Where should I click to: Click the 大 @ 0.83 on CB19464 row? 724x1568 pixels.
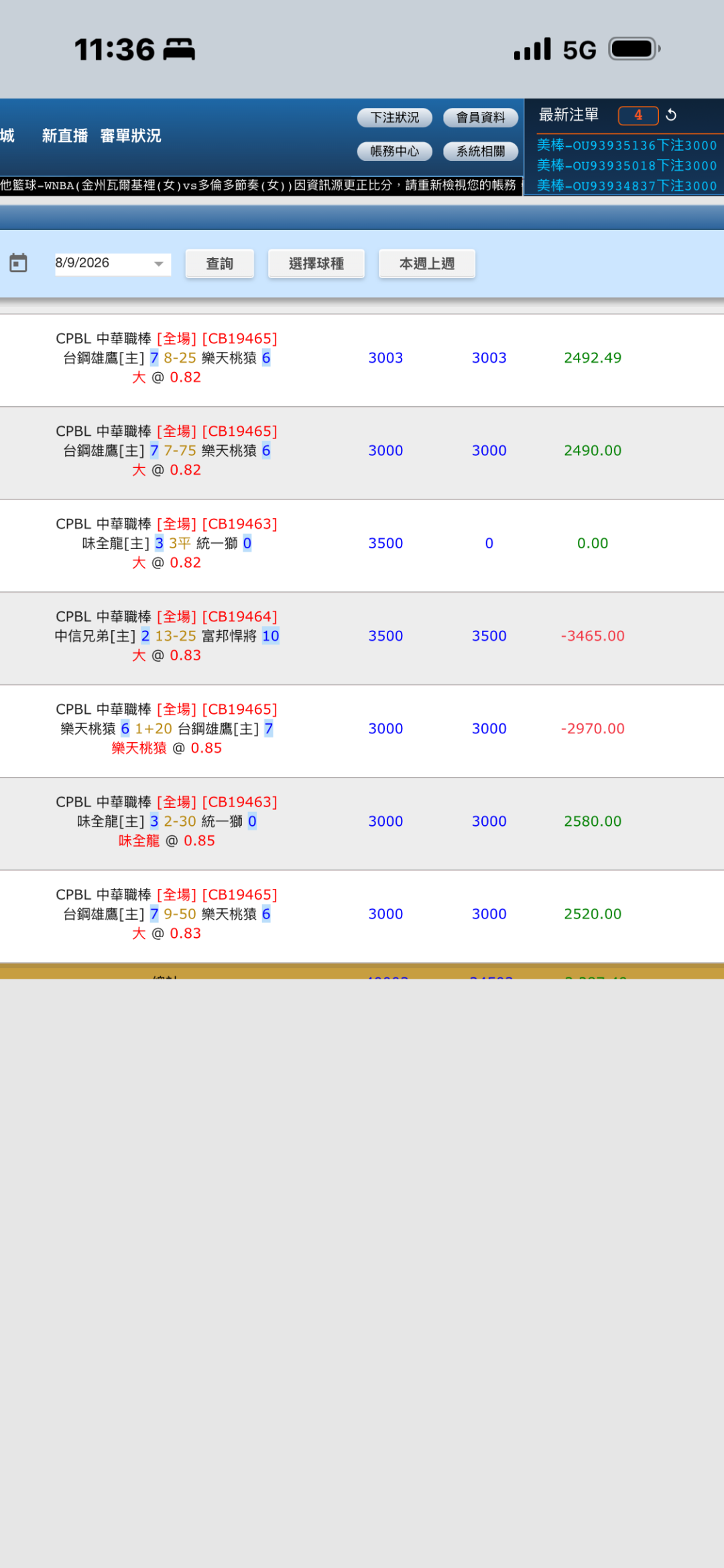[x=167, y=655]
